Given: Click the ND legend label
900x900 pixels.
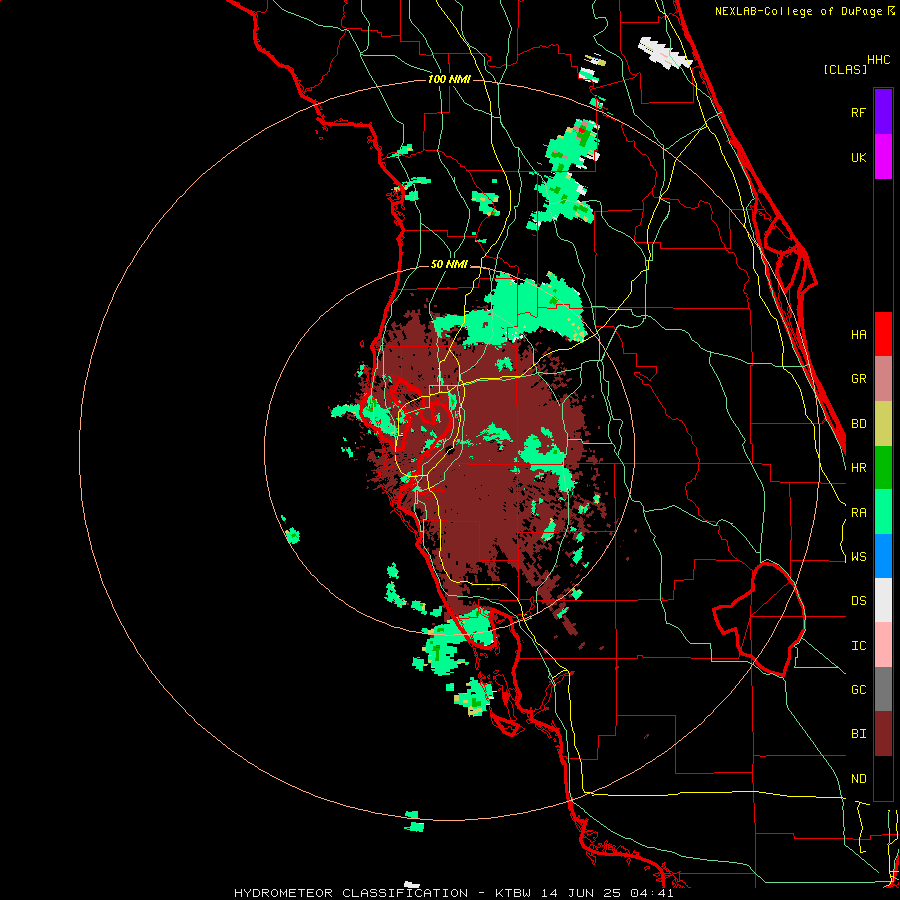Looking at the screenshot, I should (859, 779).
